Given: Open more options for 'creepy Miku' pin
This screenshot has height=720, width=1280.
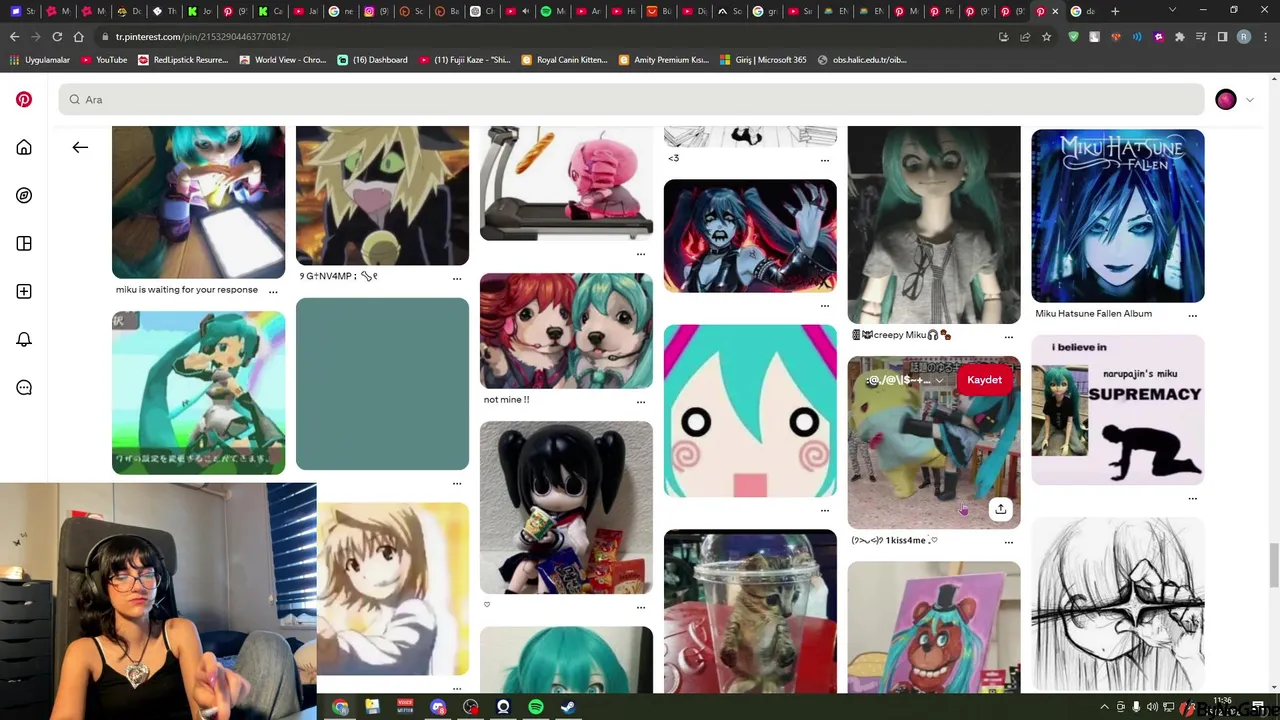Looking at the screenshot, I should (x=1009, y=336).
